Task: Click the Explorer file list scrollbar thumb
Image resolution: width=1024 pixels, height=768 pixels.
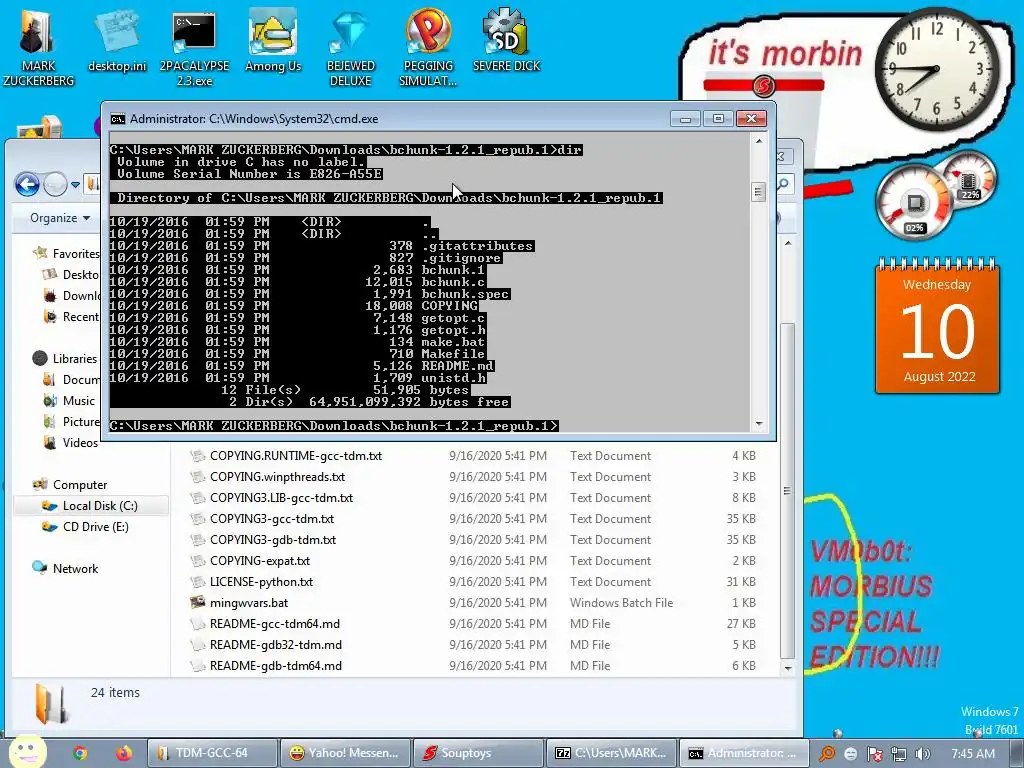Action: pyautogui.click(x=788, y=490)
